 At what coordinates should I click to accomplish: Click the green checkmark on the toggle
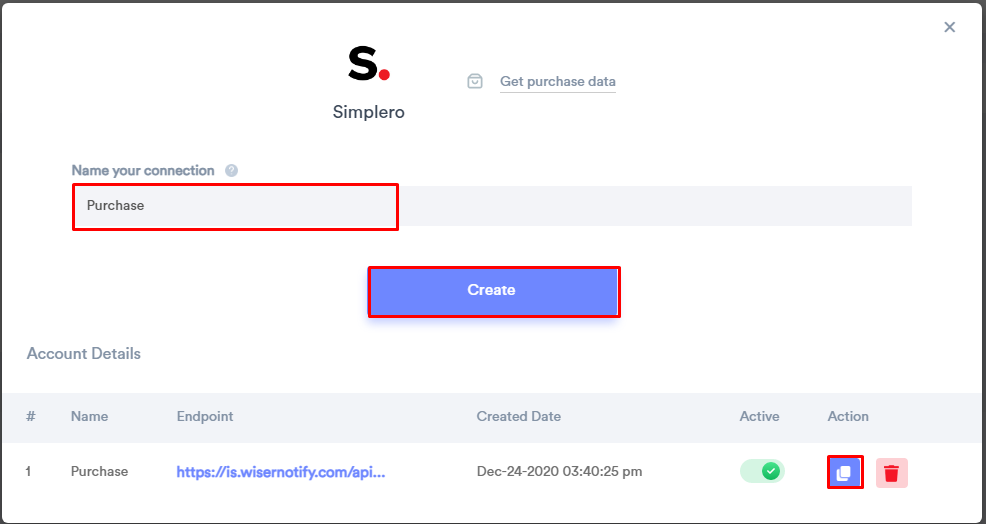771,471
